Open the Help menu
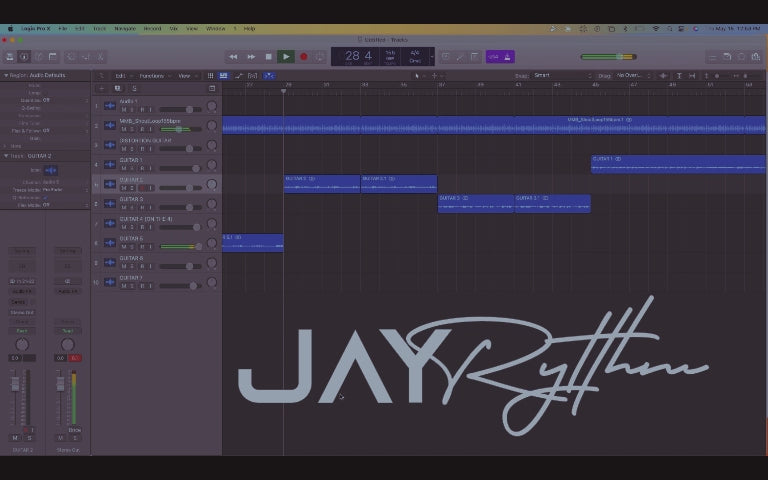768x480 pixels. 249,29
